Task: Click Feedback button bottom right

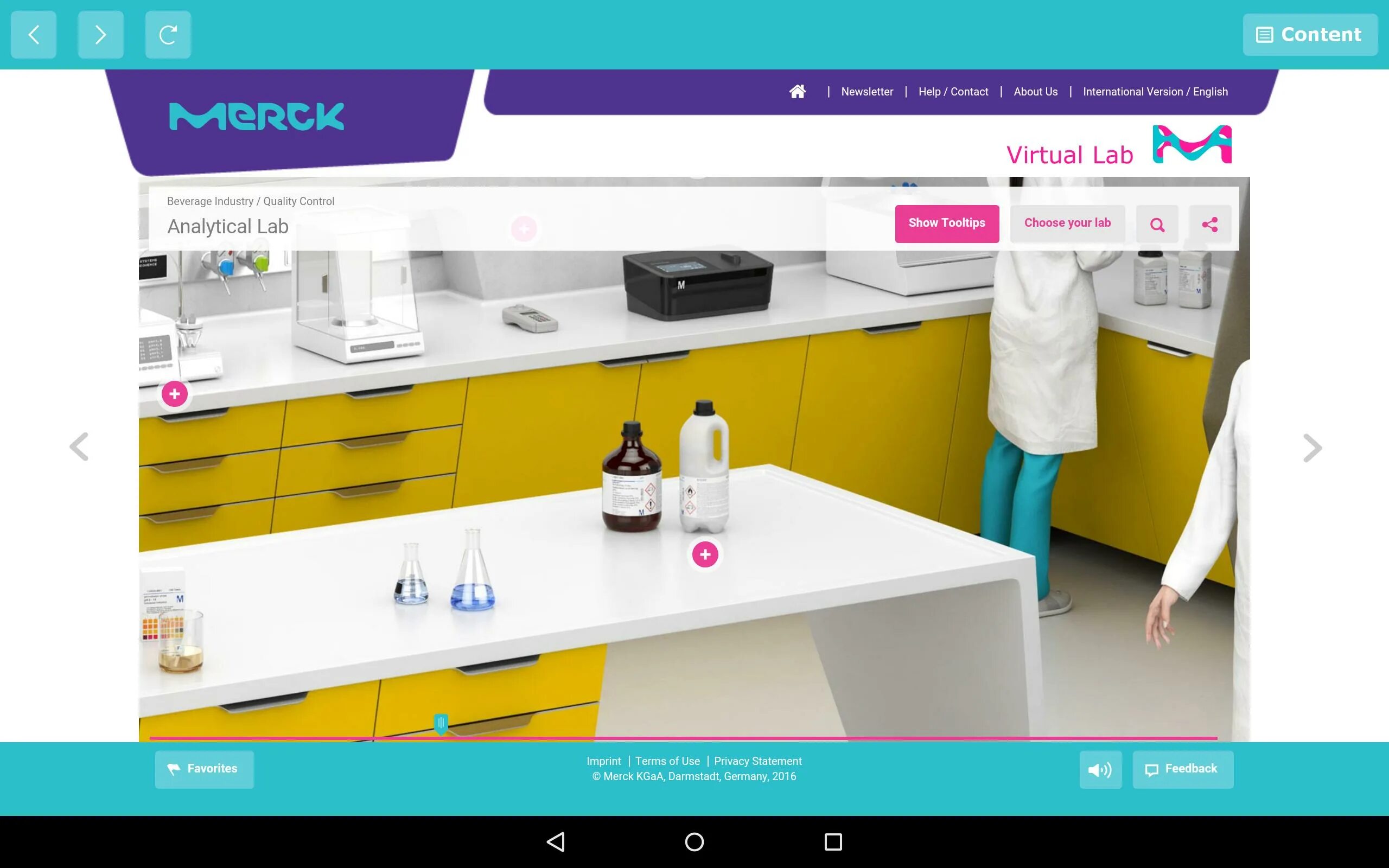Action: point(1181,769)
